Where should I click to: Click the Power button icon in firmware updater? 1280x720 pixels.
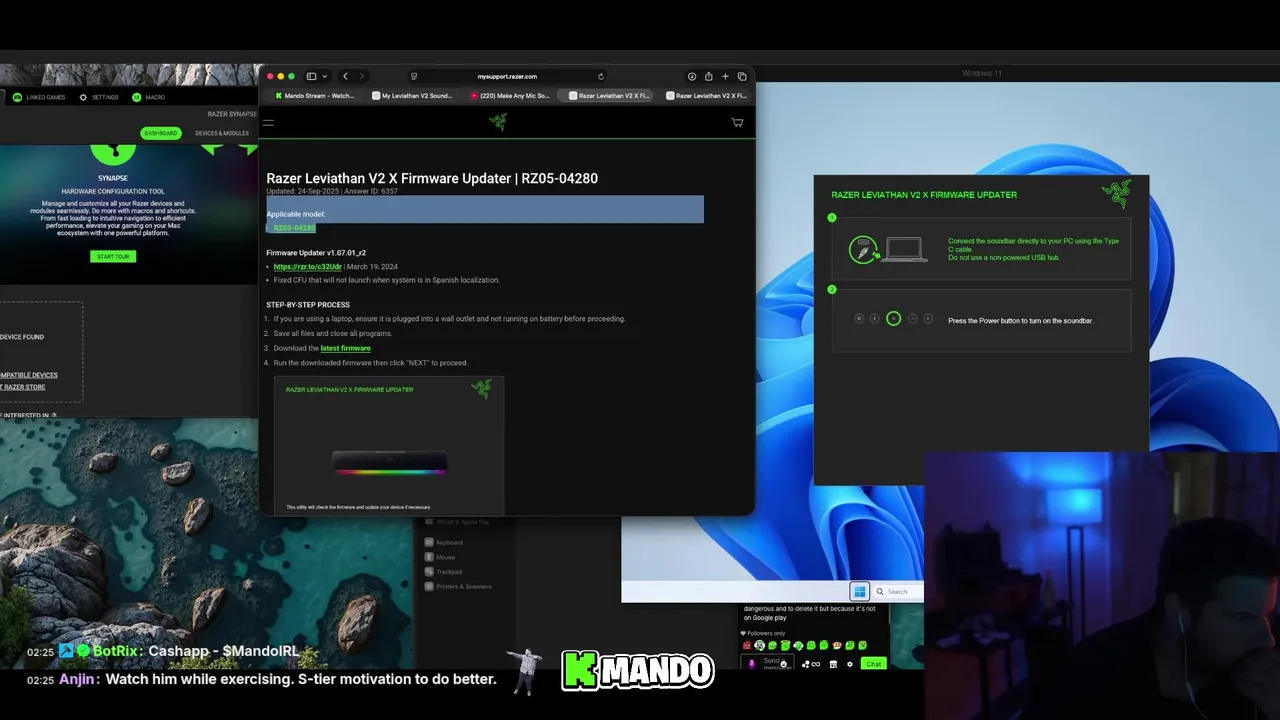click(x=893, y=319)
